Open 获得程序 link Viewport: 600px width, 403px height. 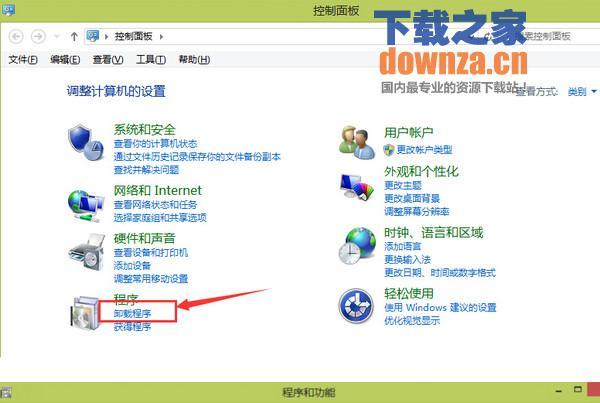point(132,327)
